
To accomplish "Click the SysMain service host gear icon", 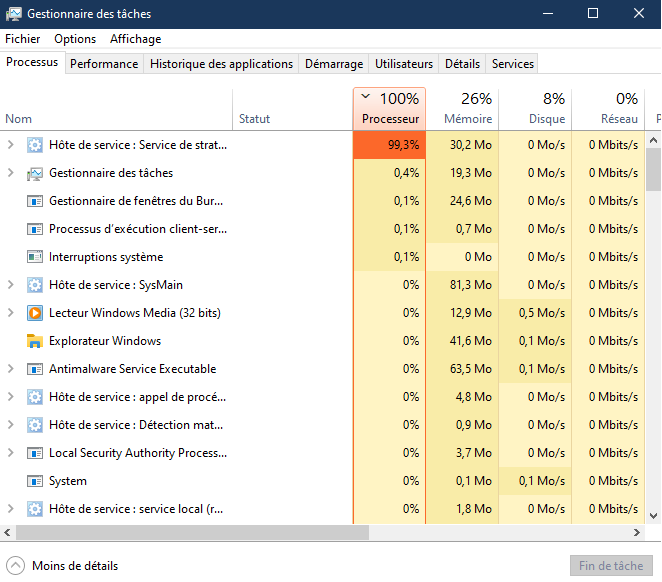I will [35, 285].
